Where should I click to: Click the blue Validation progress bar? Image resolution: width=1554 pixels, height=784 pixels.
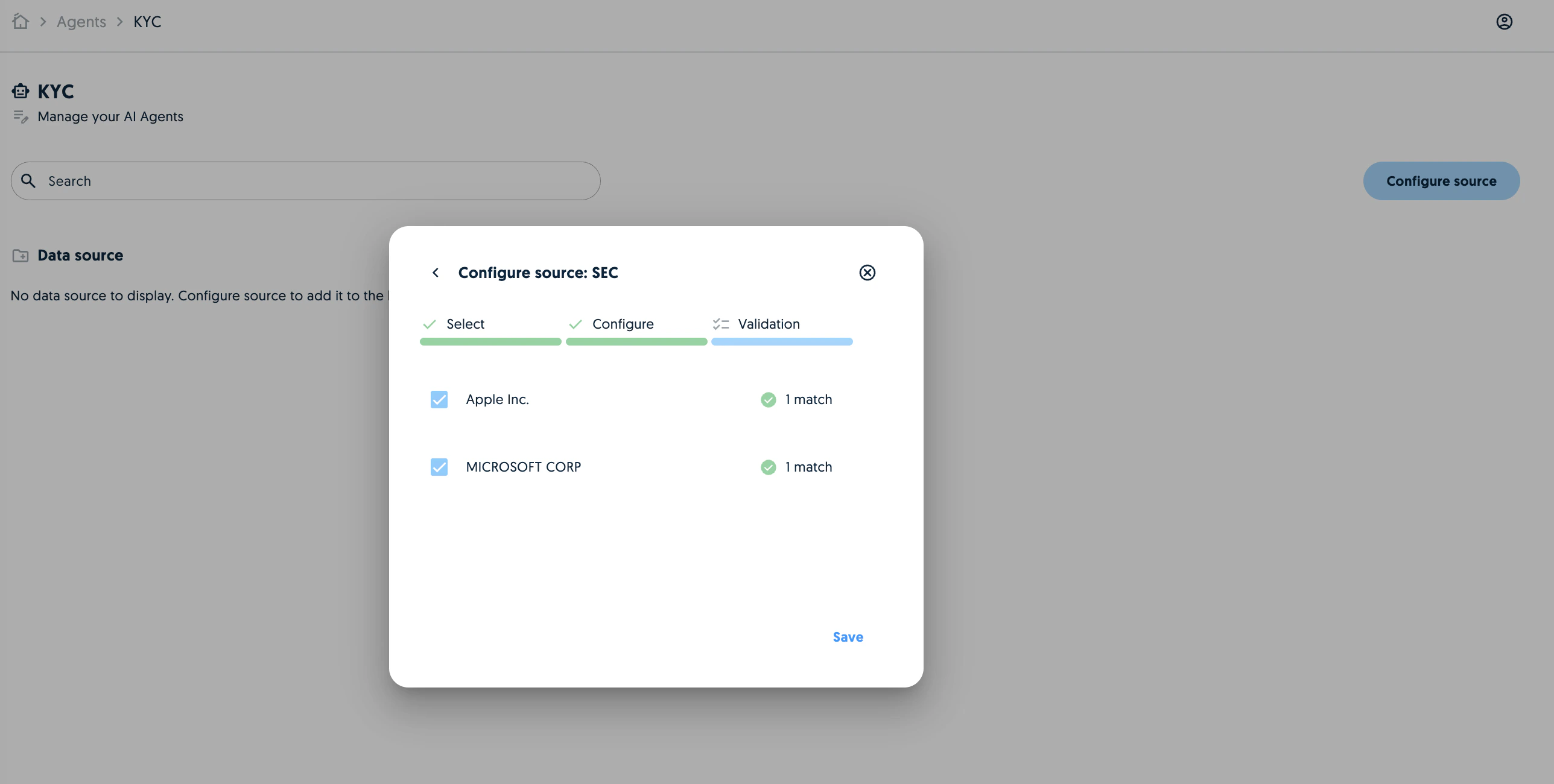[x=782, y=342]
